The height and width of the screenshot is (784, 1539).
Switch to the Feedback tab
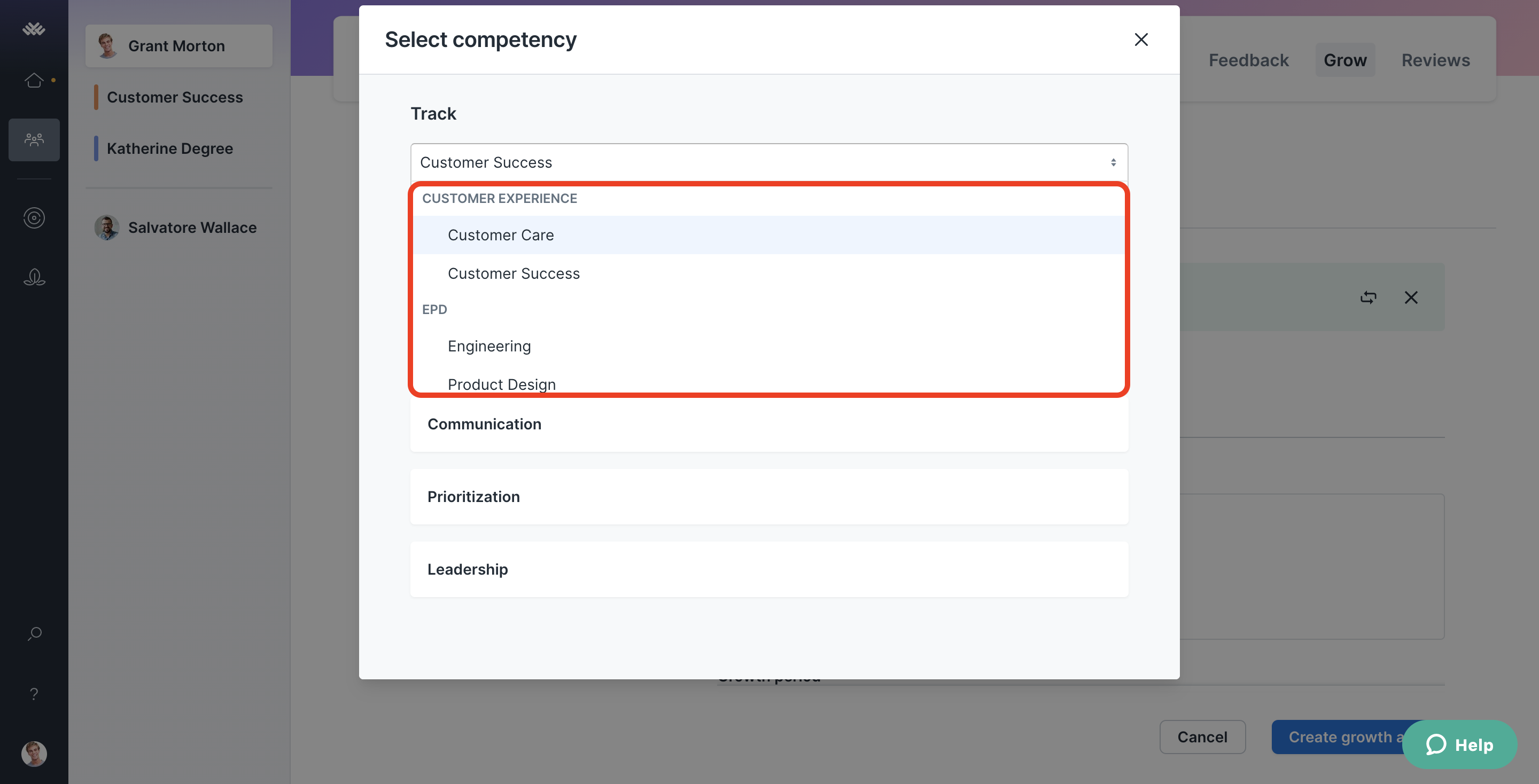pos(1249,60)
